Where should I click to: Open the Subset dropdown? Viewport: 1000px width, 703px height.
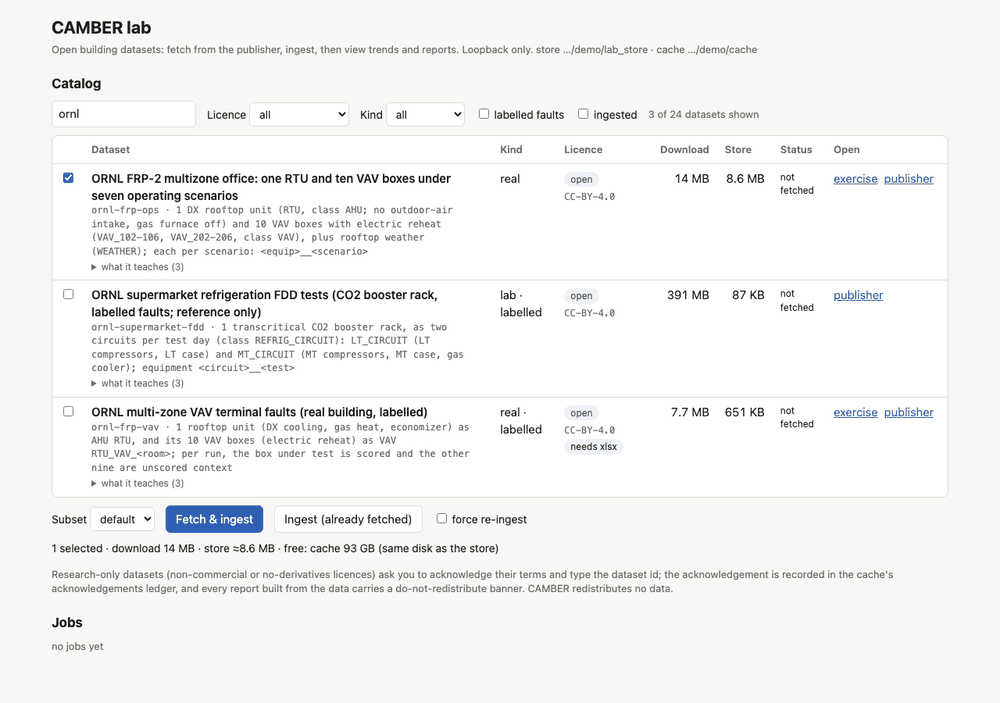tap(122, 519)
